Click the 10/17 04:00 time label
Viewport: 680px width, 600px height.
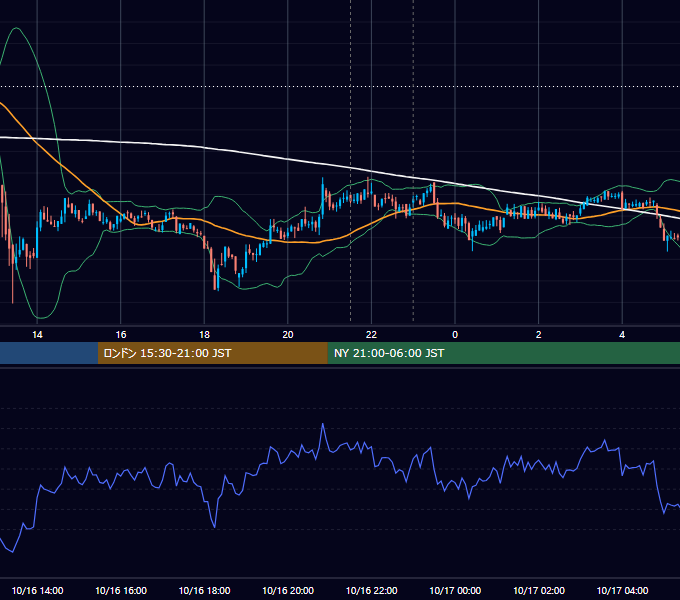click(x=622, y=590)
